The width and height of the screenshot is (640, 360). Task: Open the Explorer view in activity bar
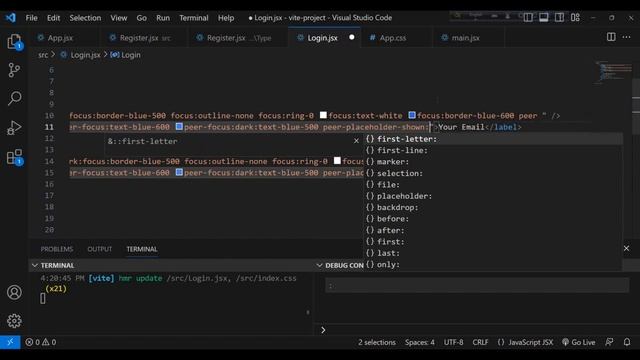click(14, 42)
